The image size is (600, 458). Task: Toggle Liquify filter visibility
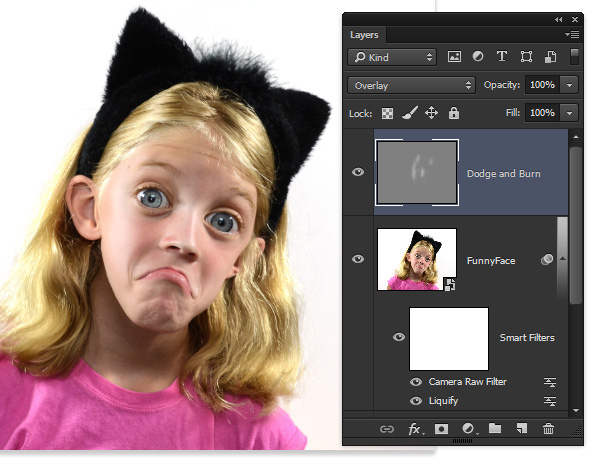coord(416,401)
